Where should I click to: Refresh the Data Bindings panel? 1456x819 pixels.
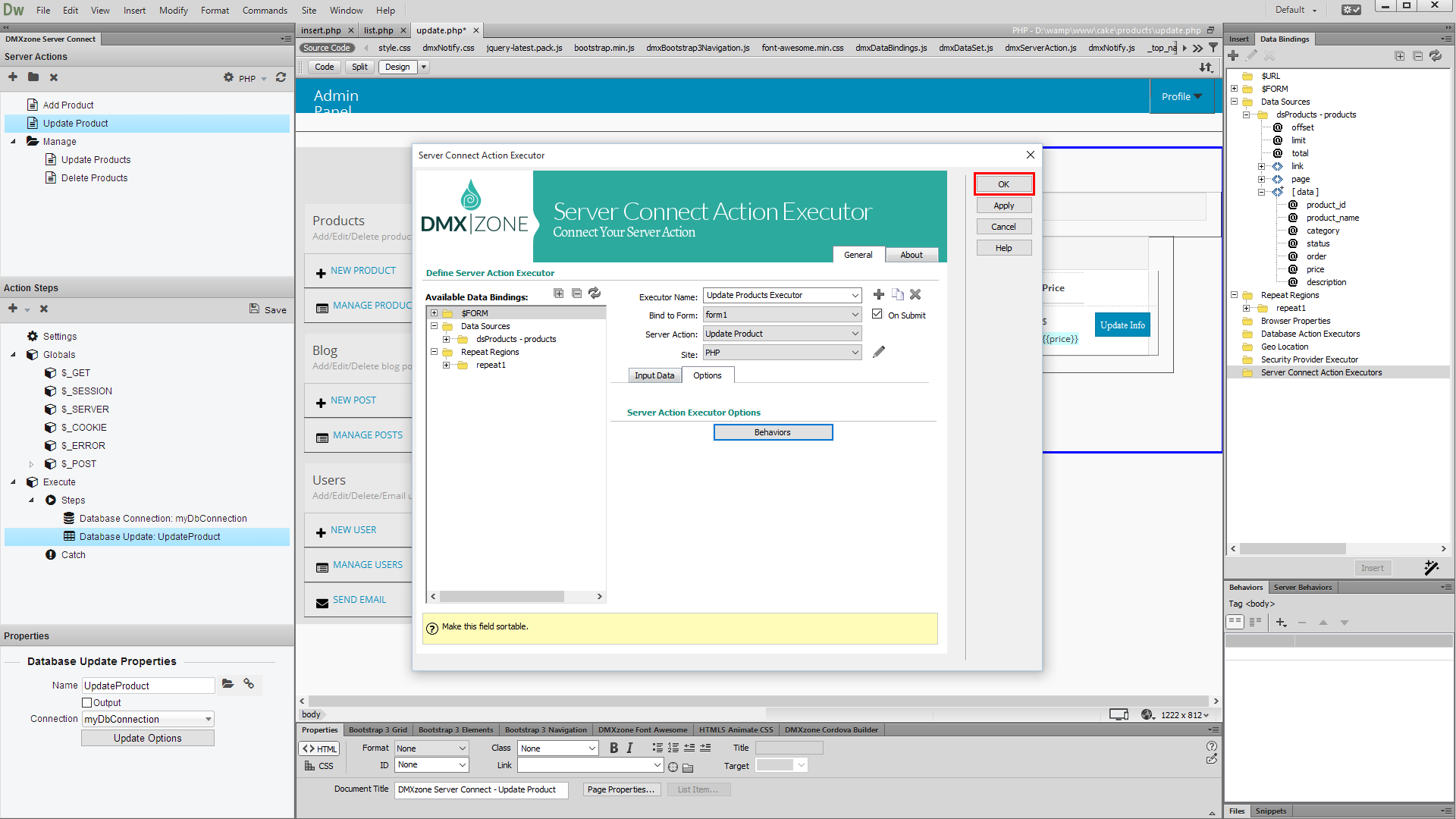click(1436, 56)
